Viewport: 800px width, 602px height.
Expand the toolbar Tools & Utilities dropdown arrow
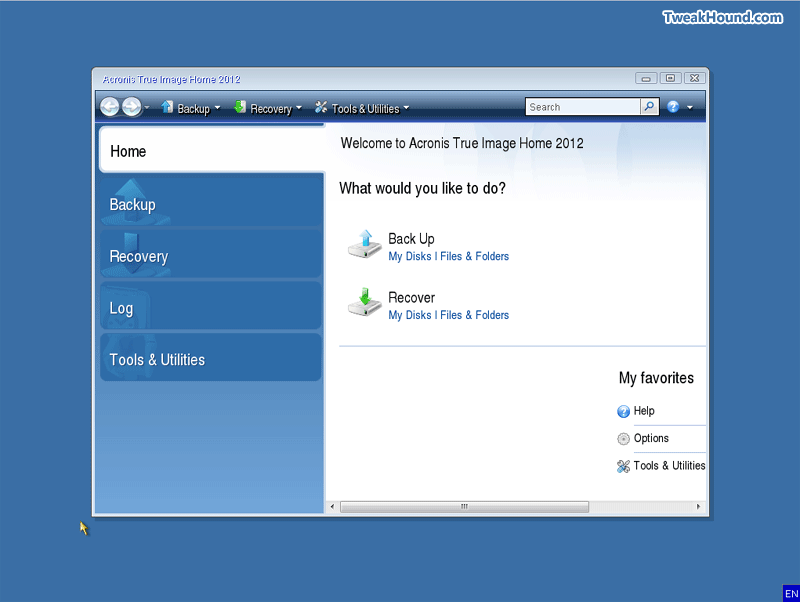(407, 108)
